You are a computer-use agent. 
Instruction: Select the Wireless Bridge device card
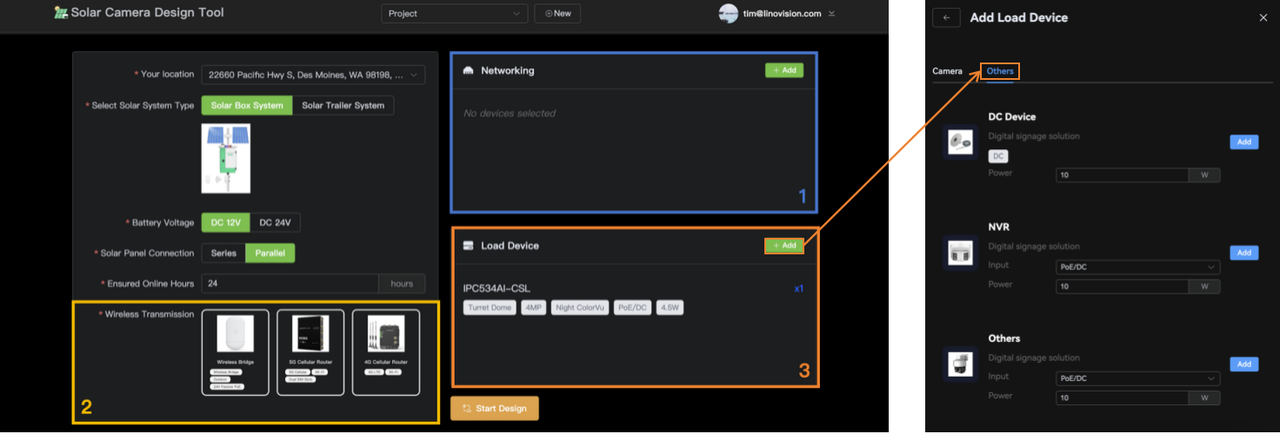(x=235, y=352)
